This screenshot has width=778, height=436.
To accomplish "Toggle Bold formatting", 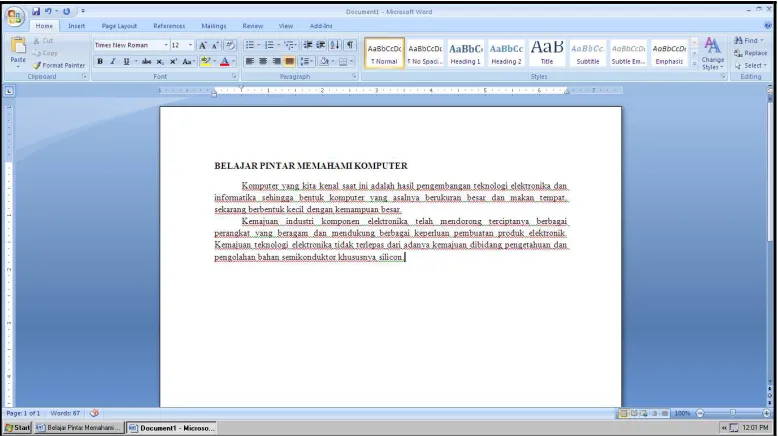I will click(x=100, y=62).
